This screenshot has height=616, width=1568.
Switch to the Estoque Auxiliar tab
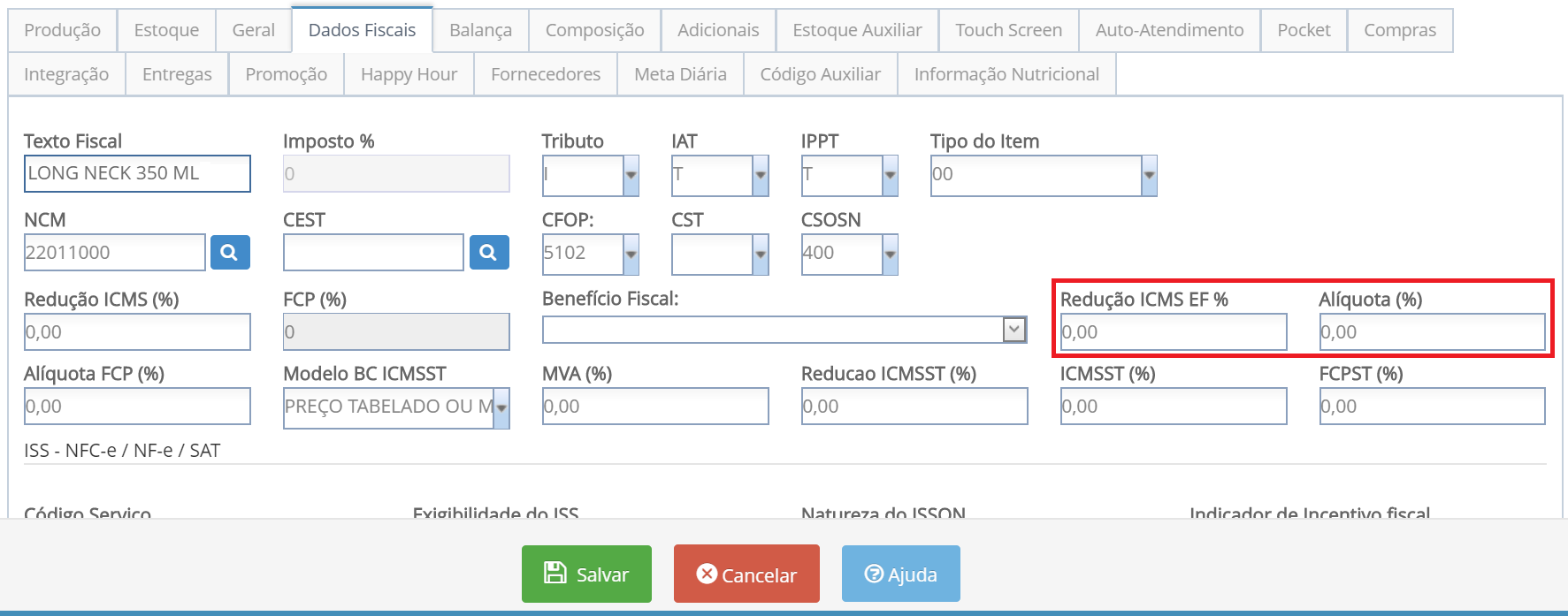[x=857, y=30]
